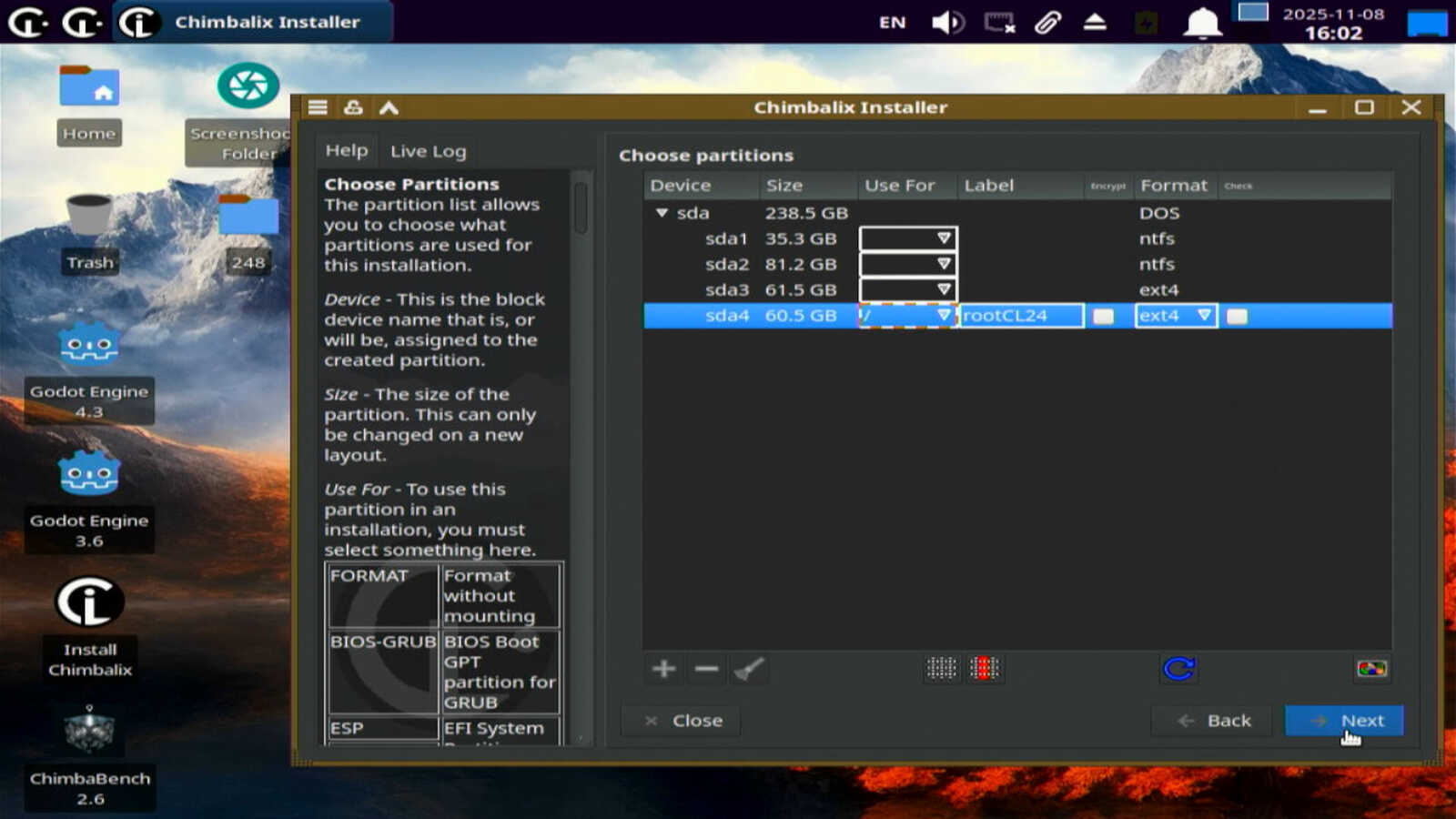The image size is (1456, 819).
Task: Select the sda2 partition row
Action: pyautogui.click(x=1017, y=264)
